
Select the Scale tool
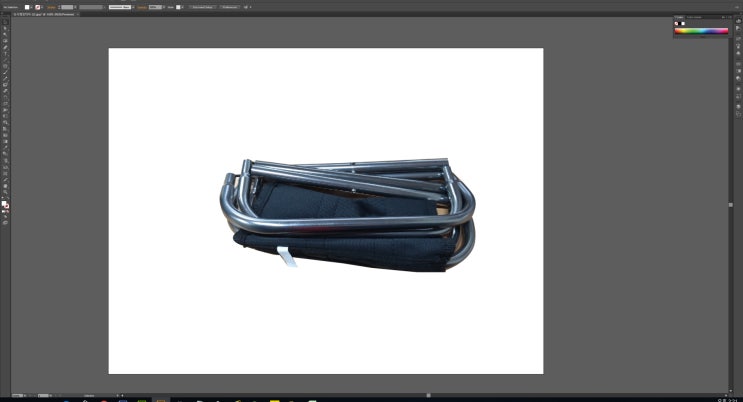point(5,103)
